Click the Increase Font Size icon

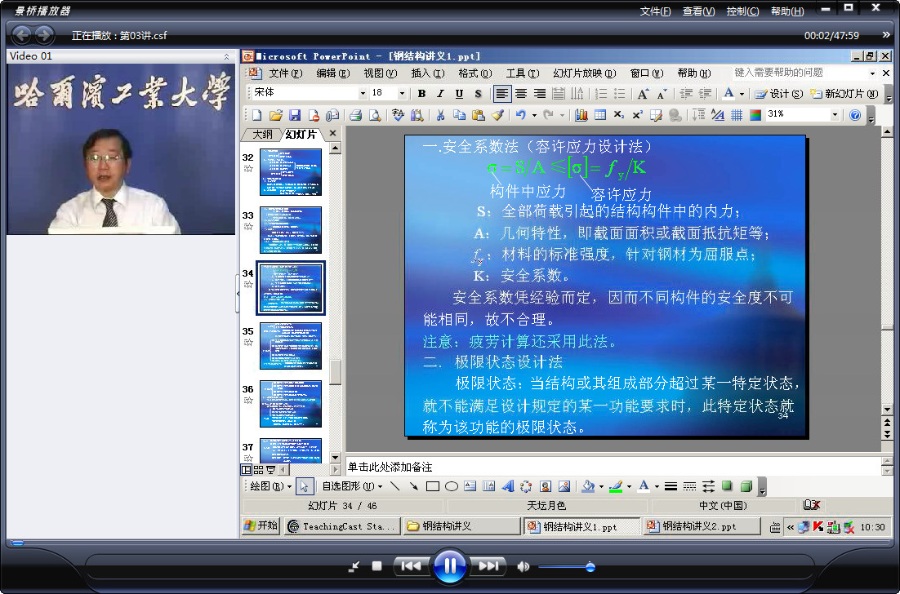coord(643,94)
